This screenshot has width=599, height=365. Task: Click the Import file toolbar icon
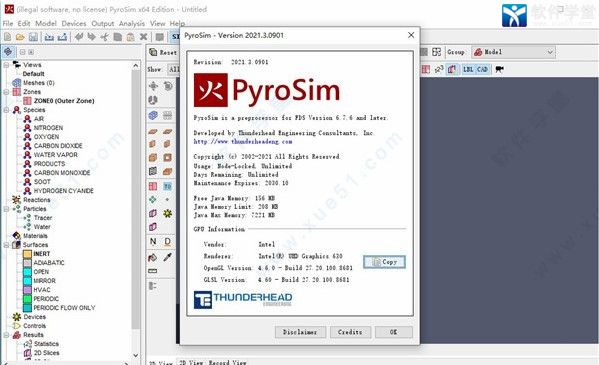(49, 37)
